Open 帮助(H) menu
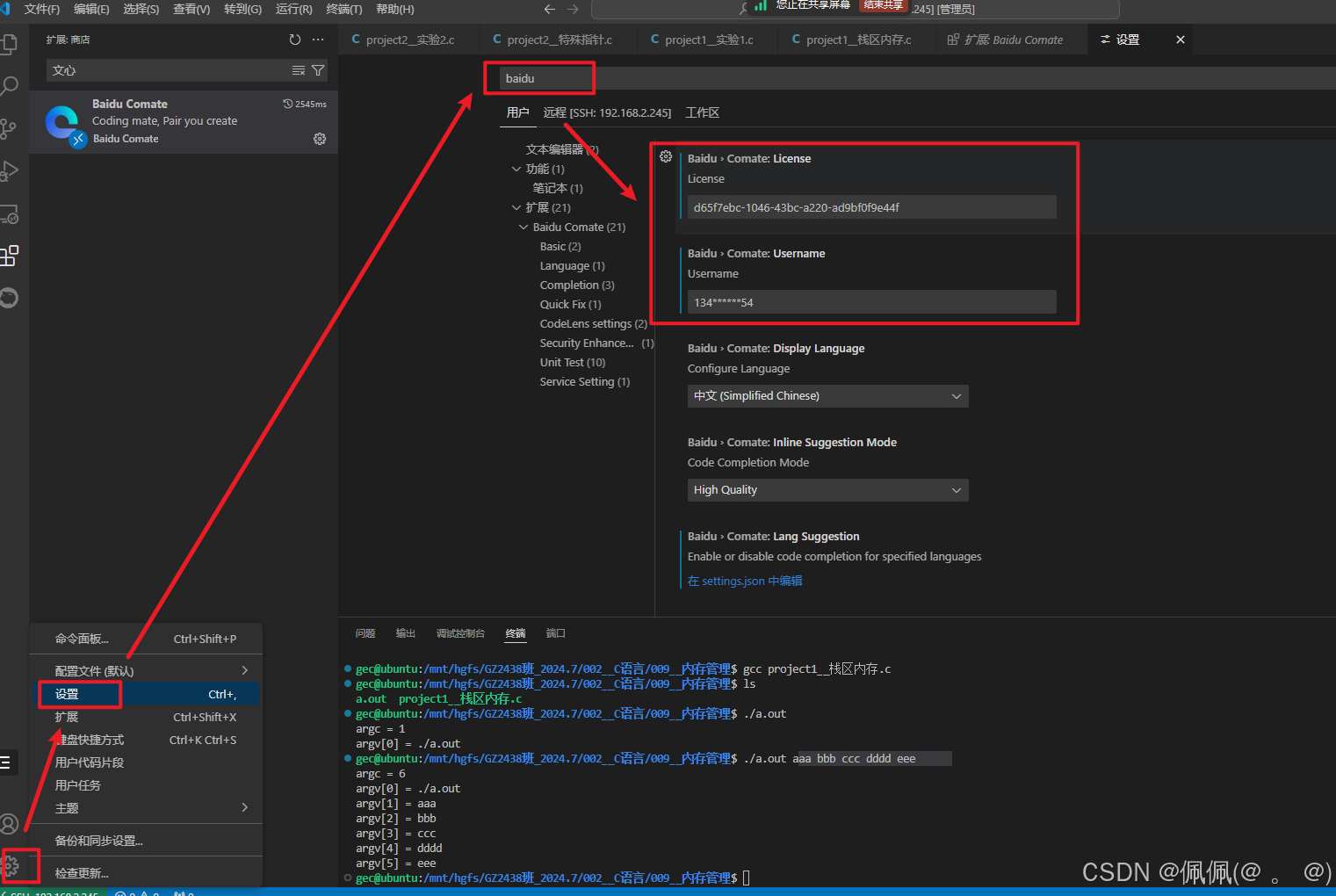The image size is (1336, 896). coord(395,9)
